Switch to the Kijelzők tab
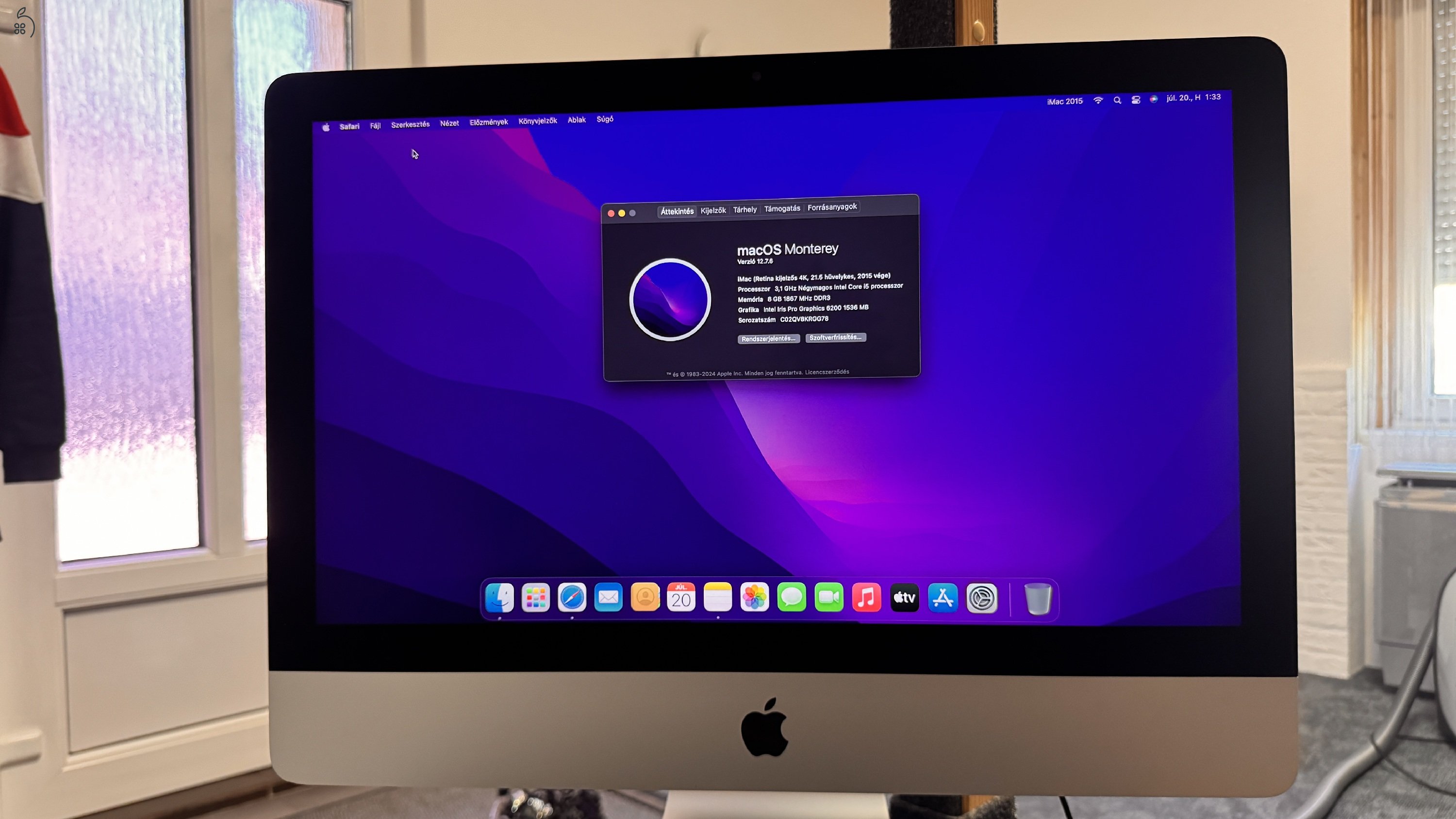The width and height of the screenshot is (1456, 819). click(x=713, y=210)
